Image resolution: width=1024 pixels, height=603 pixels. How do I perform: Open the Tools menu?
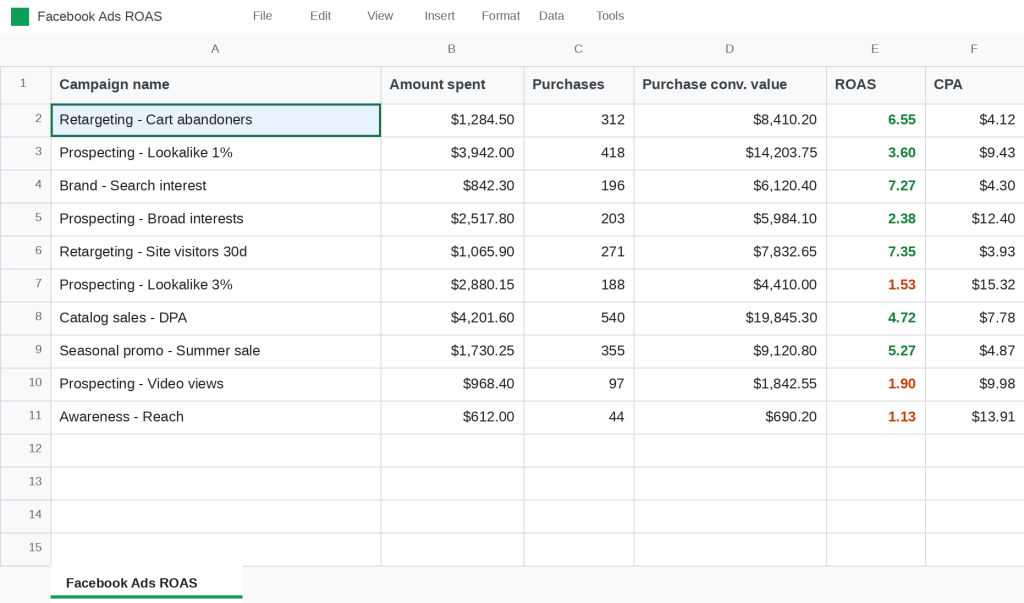point(610,16)
